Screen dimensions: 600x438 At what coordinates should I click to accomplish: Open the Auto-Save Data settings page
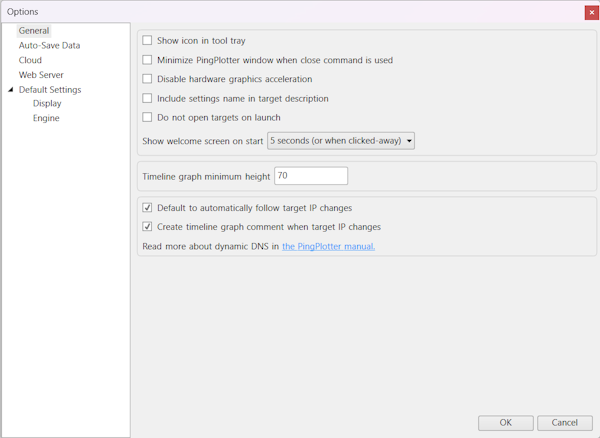point(49,45)
